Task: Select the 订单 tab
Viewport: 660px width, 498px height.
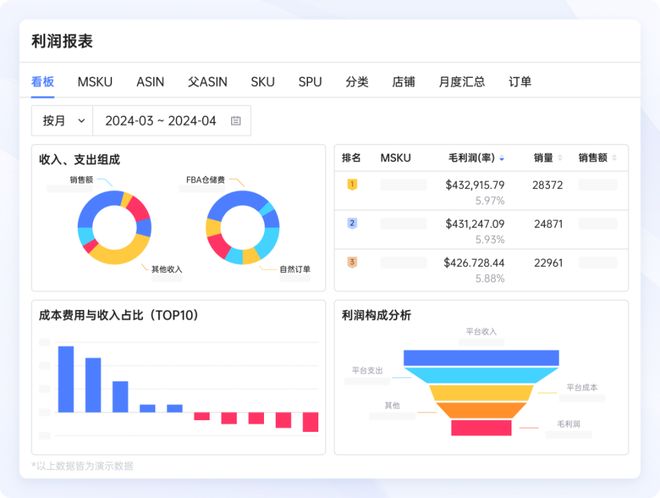Action: click(x=520, y=81)
